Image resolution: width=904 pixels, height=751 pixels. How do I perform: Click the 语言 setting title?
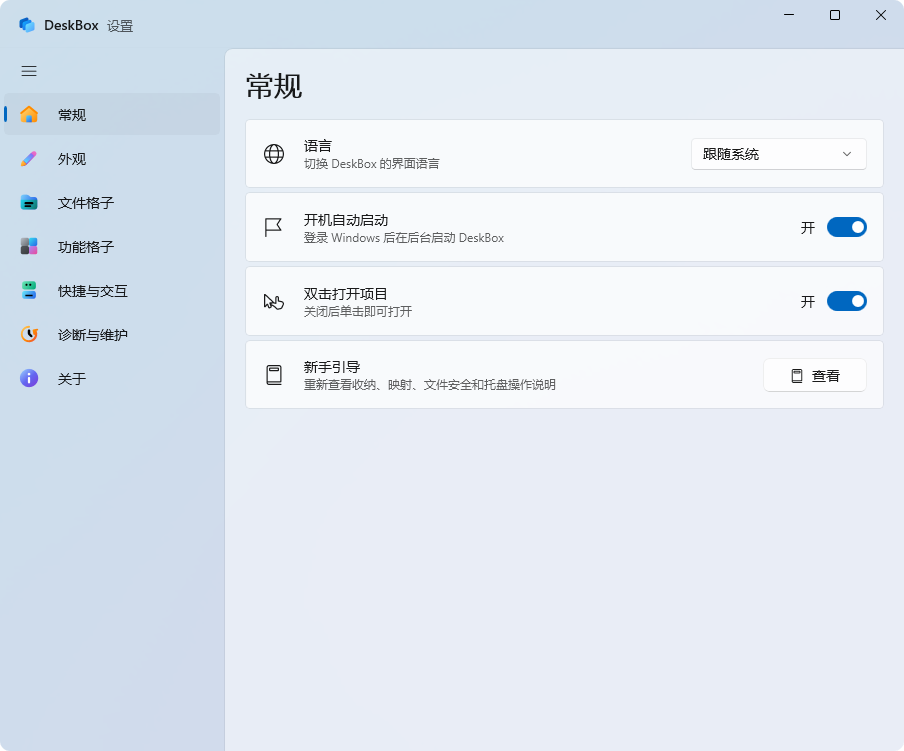(x=318, y=145)
